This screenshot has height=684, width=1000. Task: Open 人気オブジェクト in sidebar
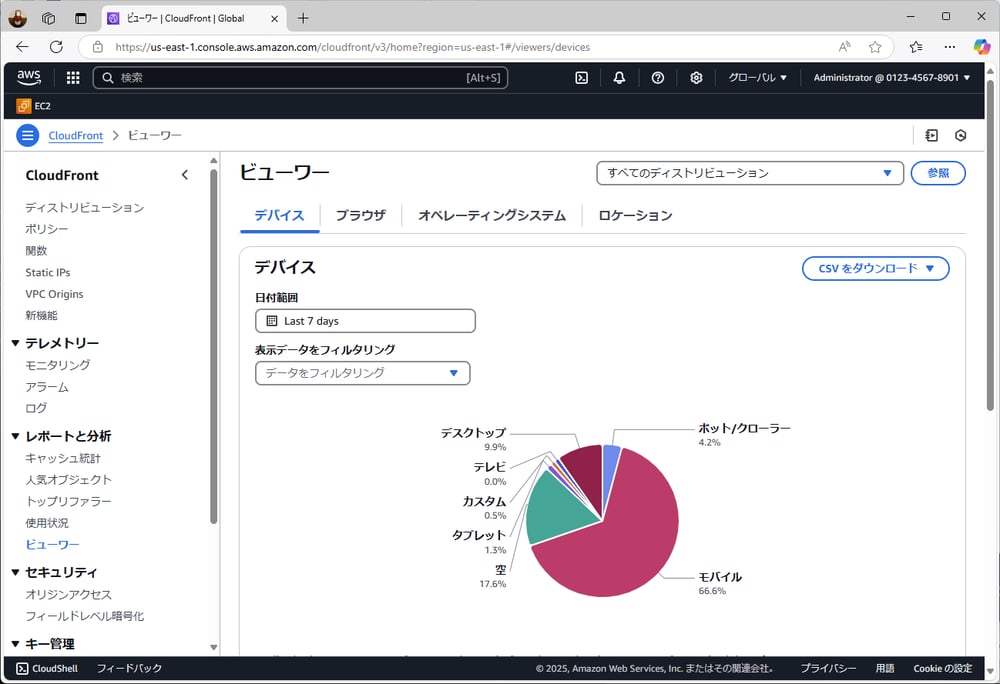pos(68,479)
